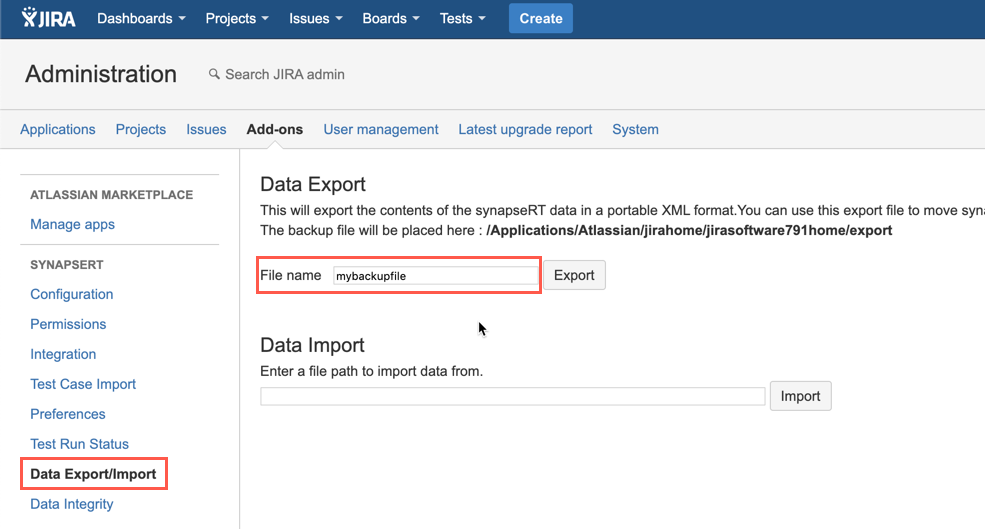Focus the File name input field

click(x=435, y=276)
